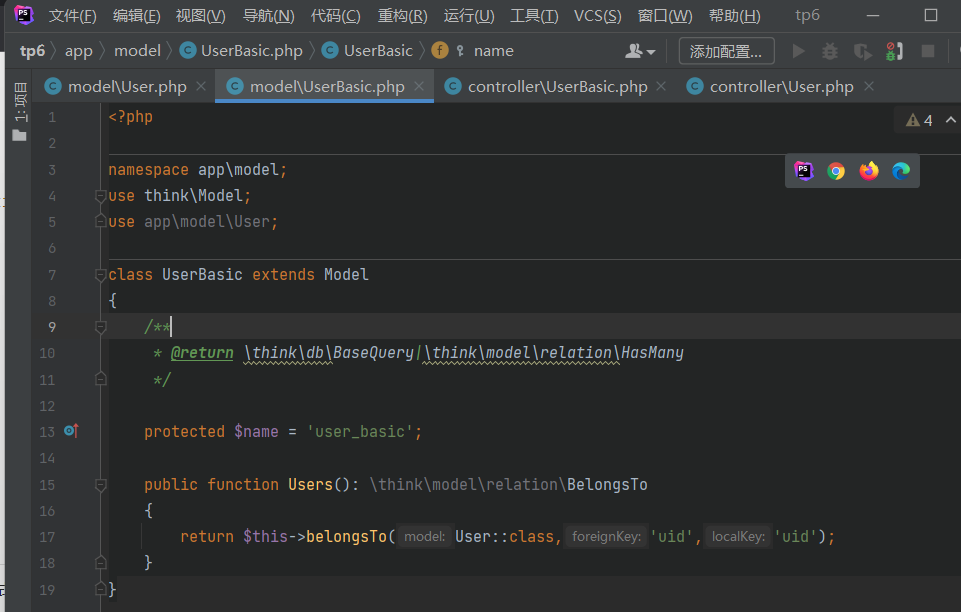Click the BelongsTo return type

click(607, 485)
